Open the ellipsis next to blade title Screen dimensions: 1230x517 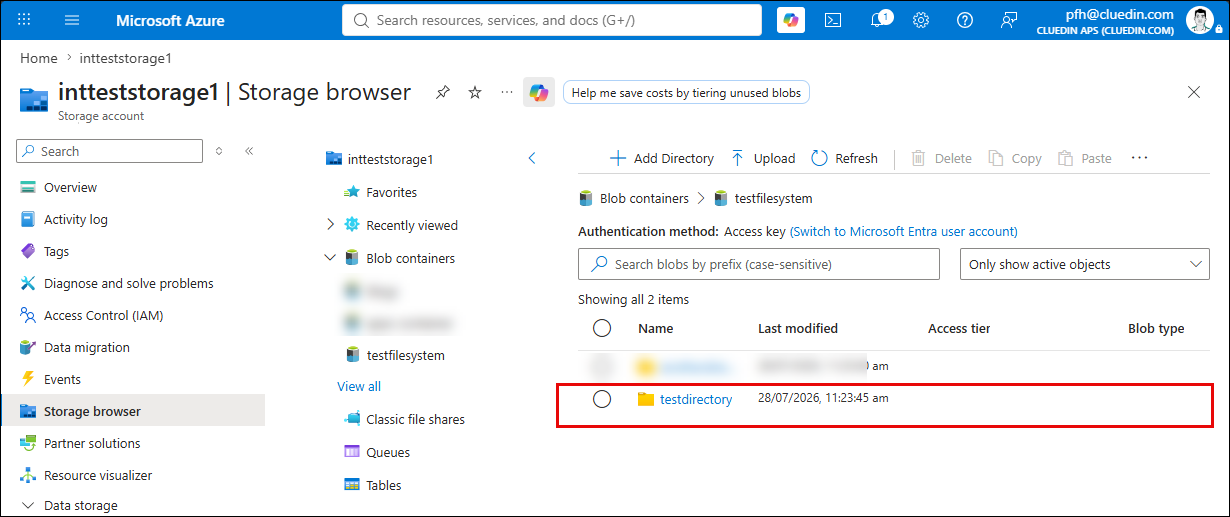507,92
